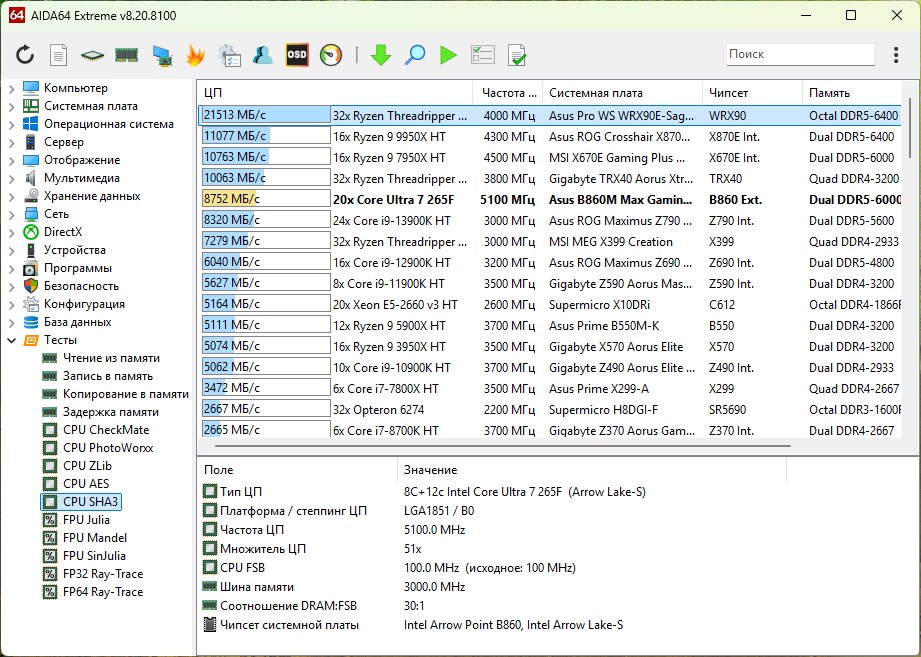Click the Refresh toolbar icon
The width and height of the screenshot is (921, 657).
(x=25, y=55)
